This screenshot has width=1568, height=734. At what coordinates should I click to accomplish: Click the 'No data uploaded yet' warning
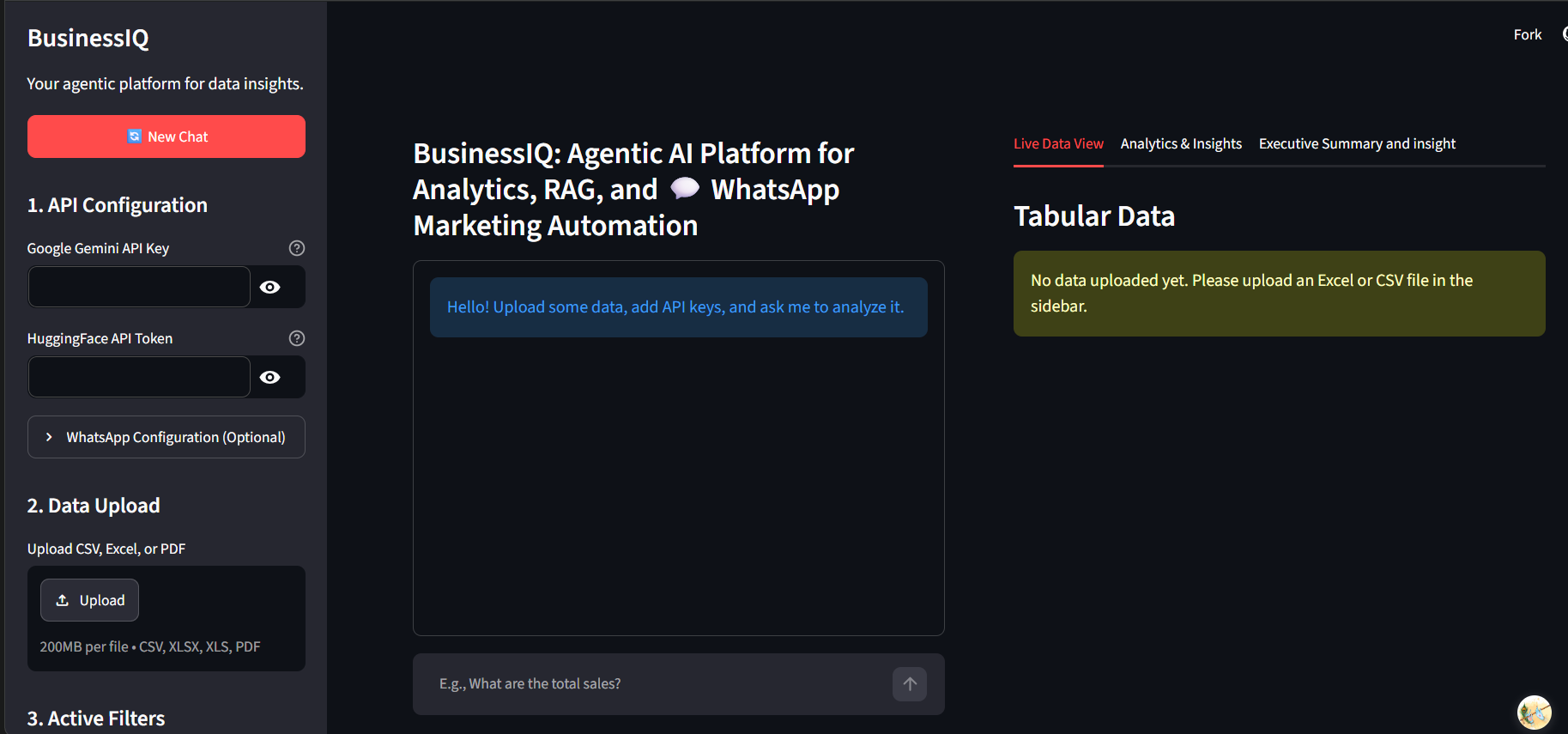pos(1280,294)
